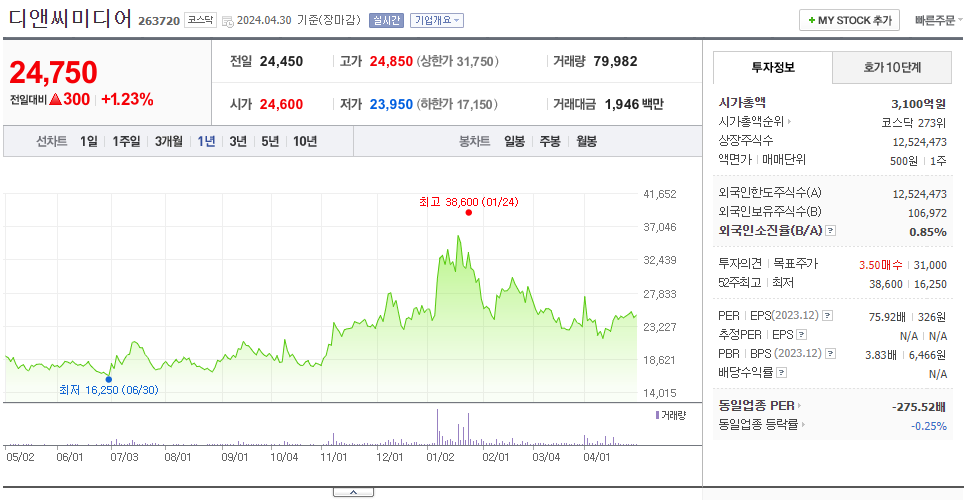Viewport: 968px width, 500px height.
Task: Click 거래대금 value 1,946 백만
Action: coord(634,104)
